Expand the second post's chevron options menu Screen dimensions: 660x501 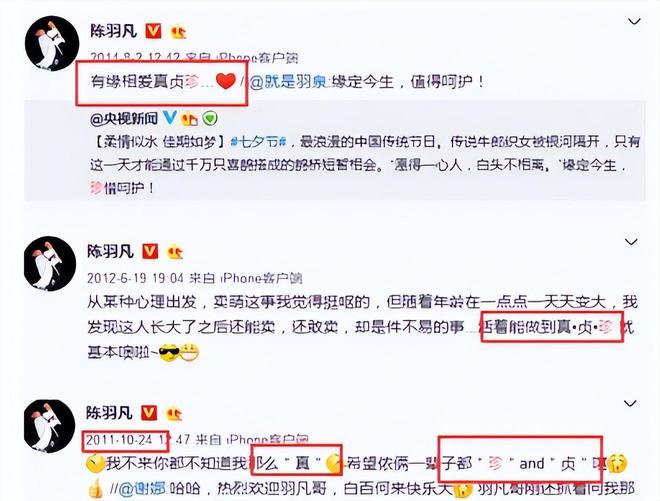pyautogui.click(x=631, y=242)
